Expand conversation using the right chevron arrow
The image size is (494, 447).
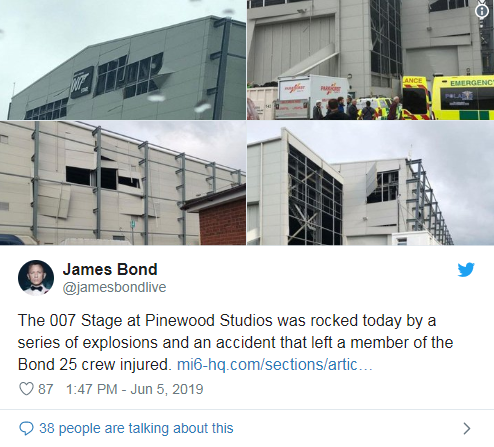coord(467,428)
